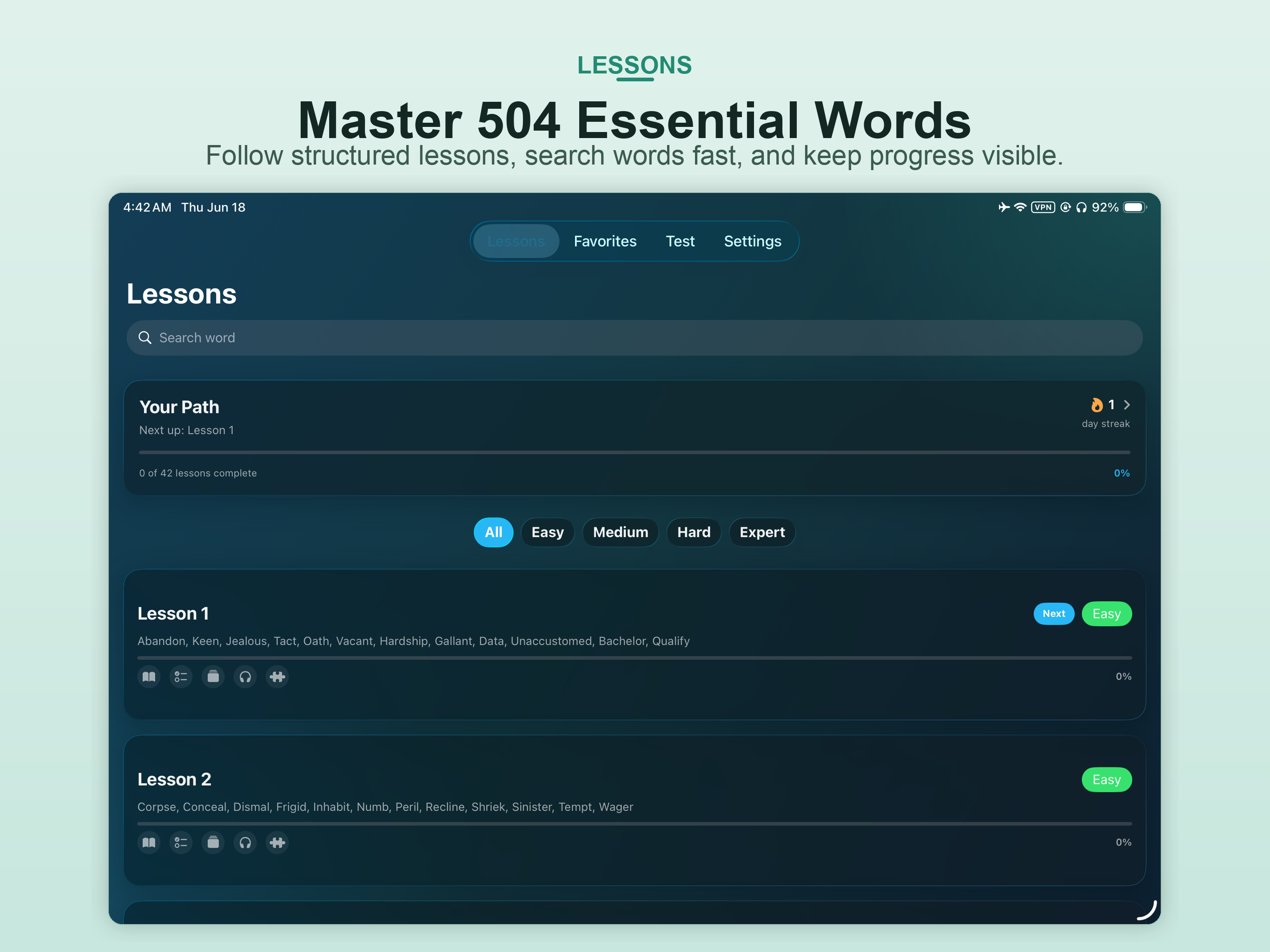1270x952 pixels.
Task: Click the flame streak icon
Action: [1097, 405]
